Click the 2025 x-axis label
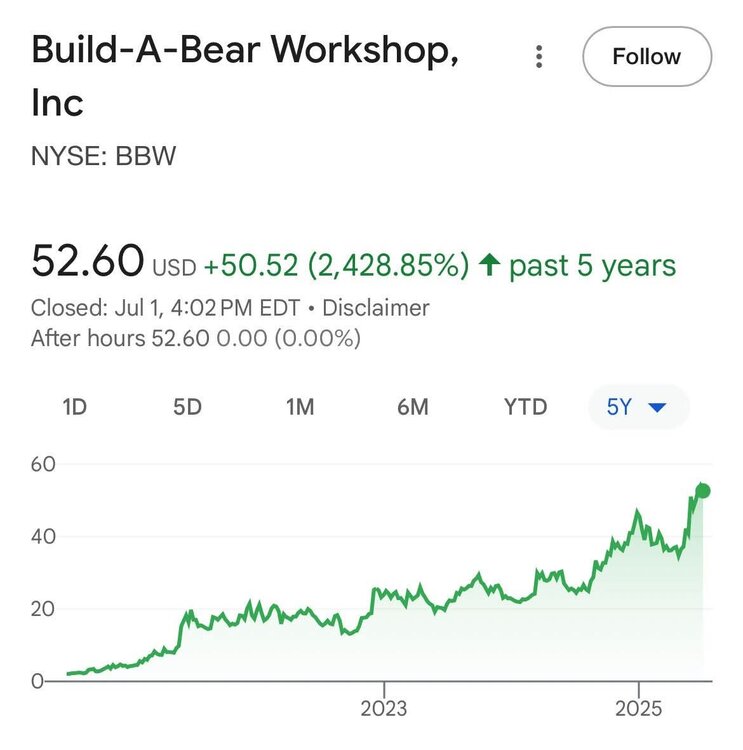Image resolution: width=743 pixels, height=750 pixels. pyautogui.click(x=638, y=708)
